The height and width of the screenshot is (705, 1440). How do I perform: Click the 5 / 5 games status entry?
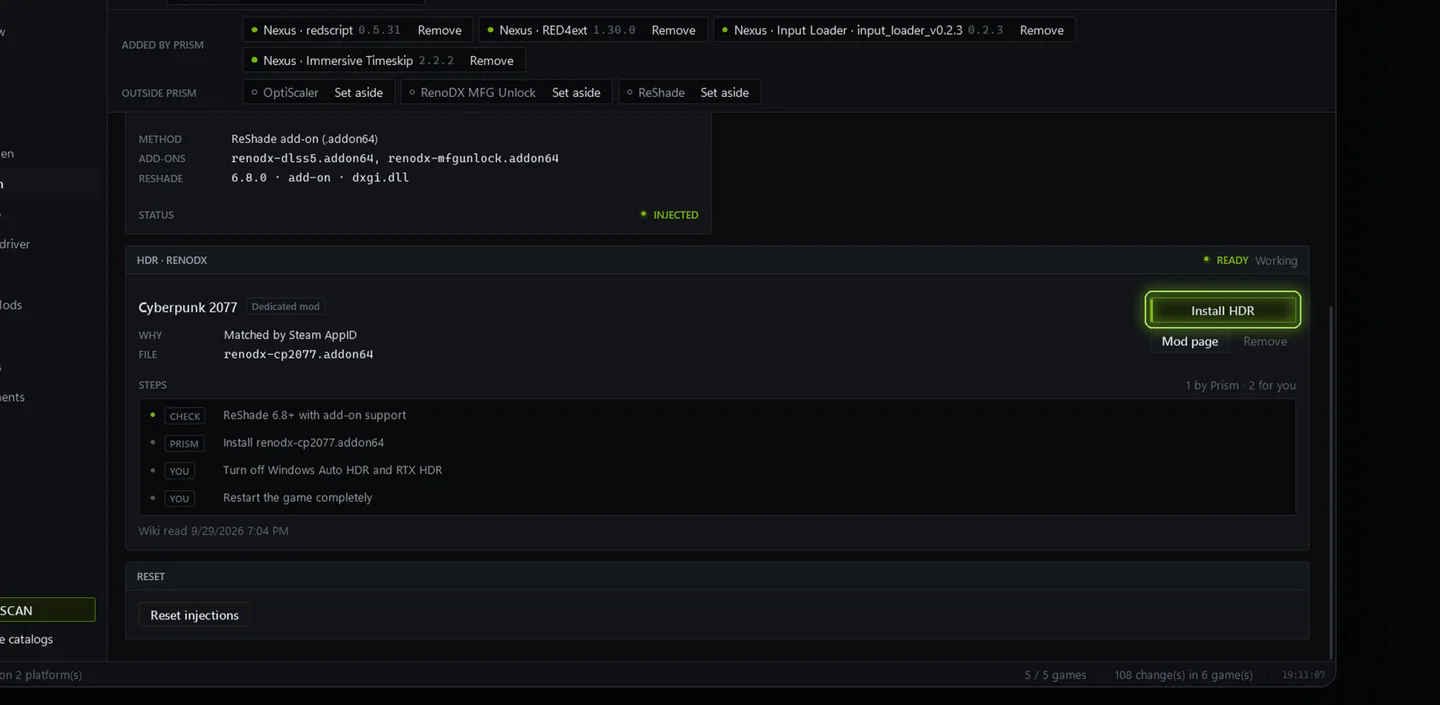tap(1055, 675)
